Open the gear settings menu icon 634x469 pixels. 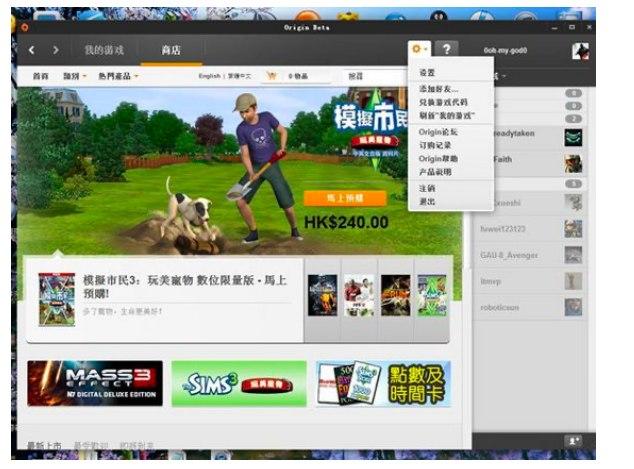coord(418,49)
